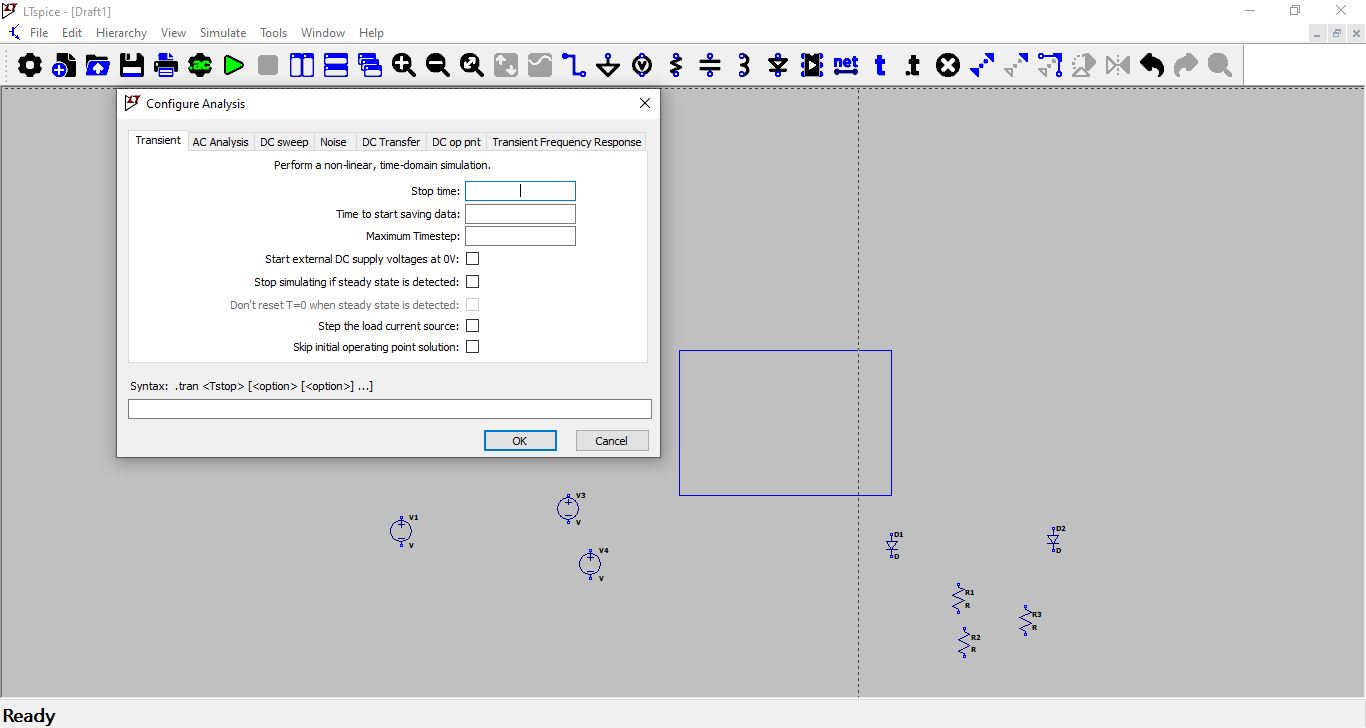Image resolution: width=1366 pixels, height=728 pixels.
Task: Open the Tools menu
Action: coord(274,33)
